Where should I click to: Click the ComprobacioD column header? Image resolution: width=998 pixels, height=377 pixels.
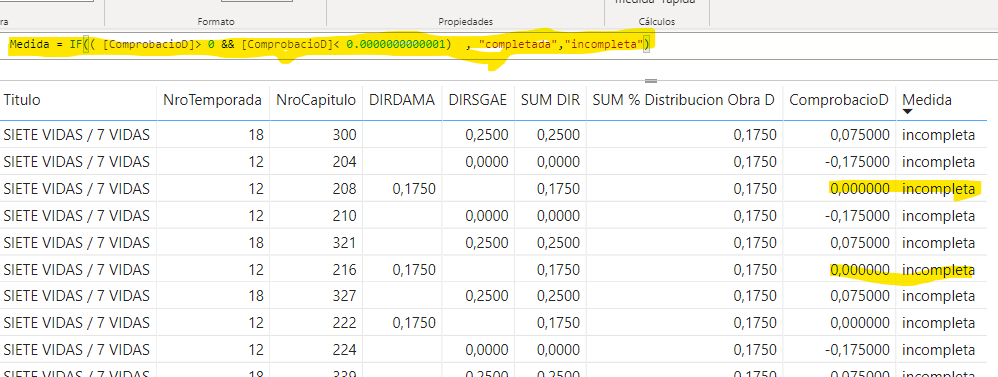pyautogui.click(x=839, y=100)
